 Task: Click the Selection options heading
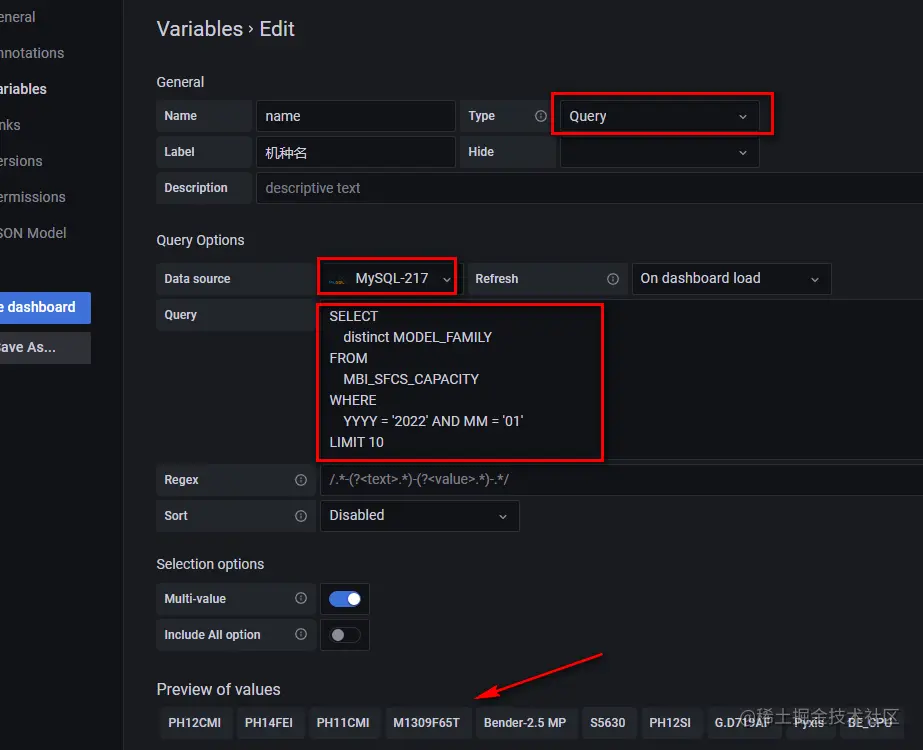point(210,564)
